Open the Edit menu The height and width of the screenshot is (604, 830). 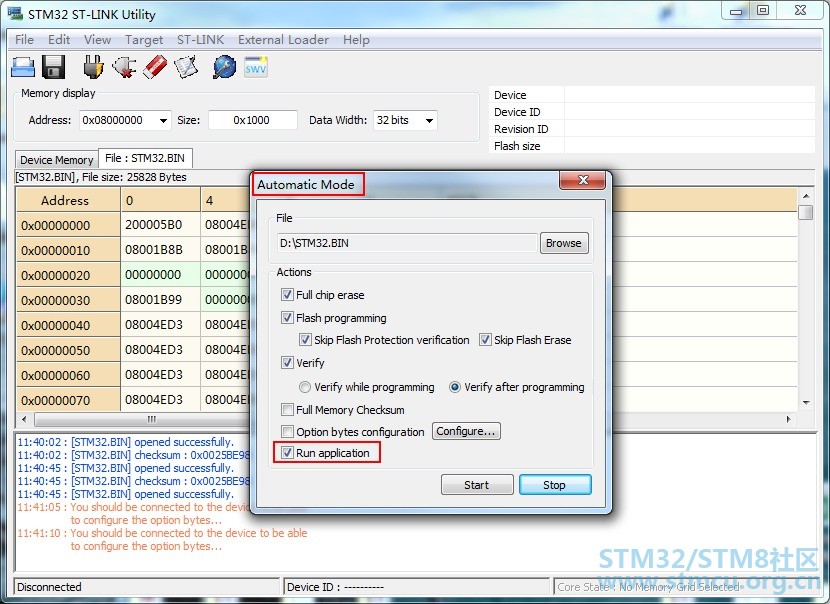[x=59, y=40]
